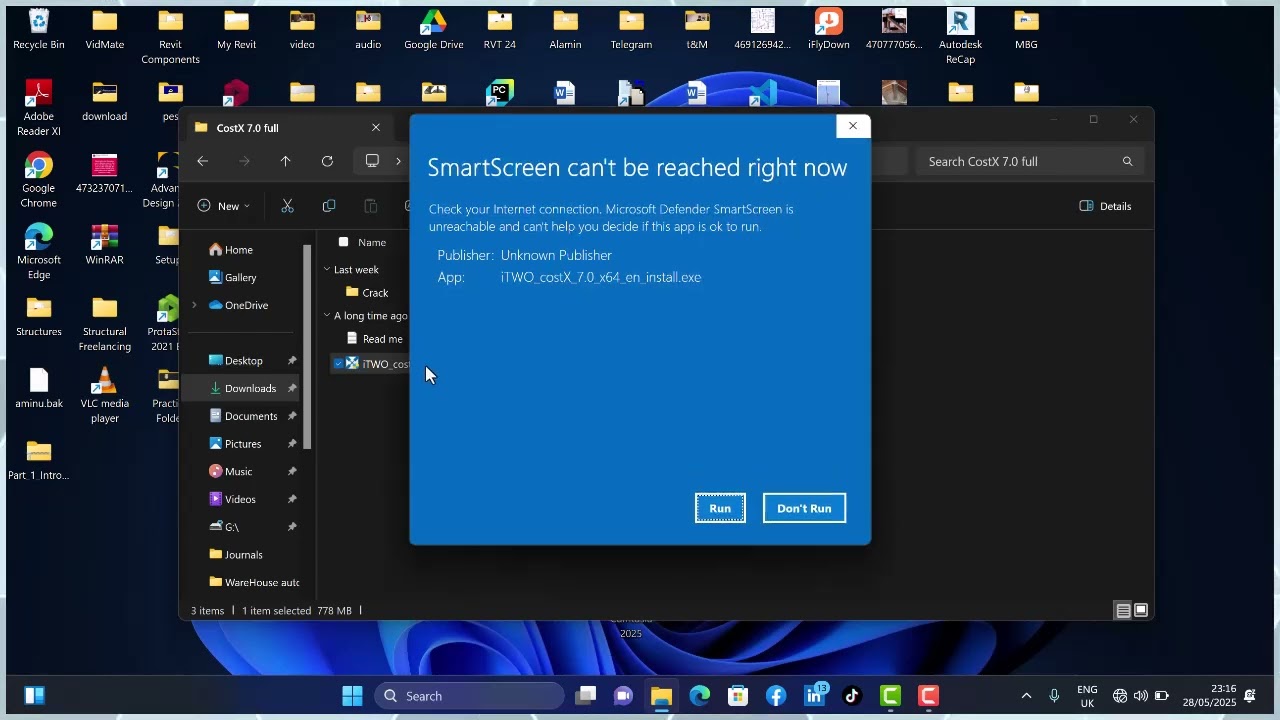
Task: Toggle the select-all checkbox beside Name
Action: (343, 242)
